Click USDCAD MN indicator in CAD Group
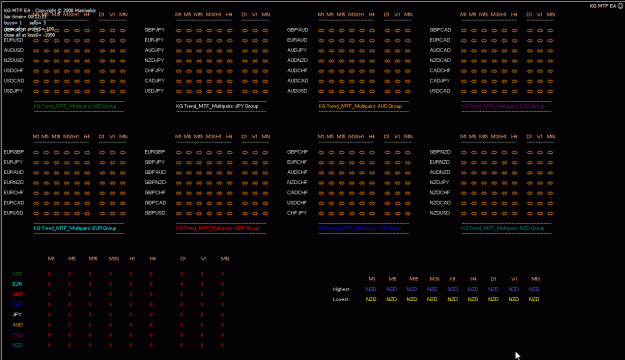The image size is (625, 360). (550, 91)
